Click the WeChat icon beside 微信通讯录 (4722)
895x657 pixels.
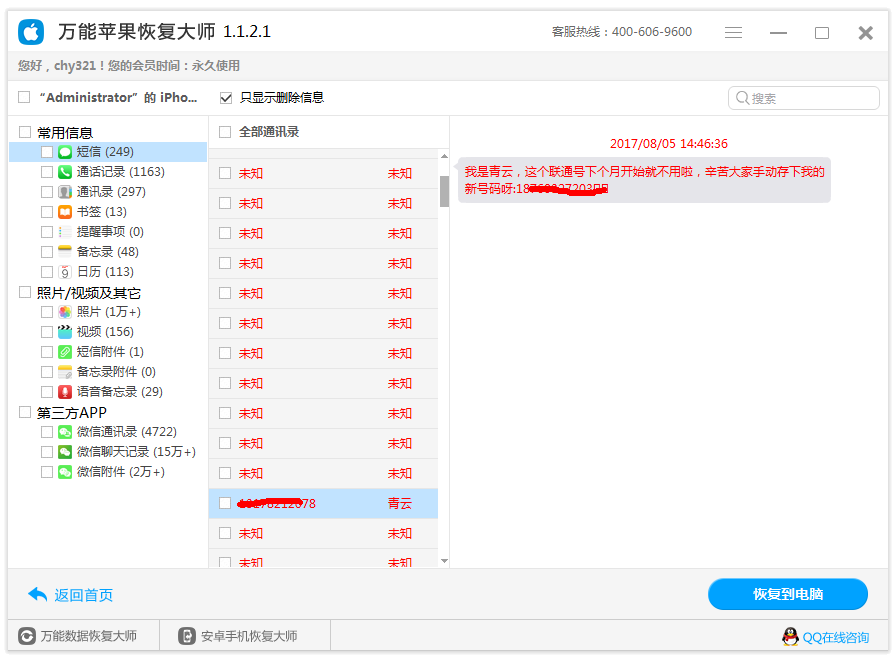tap(65, 432)
